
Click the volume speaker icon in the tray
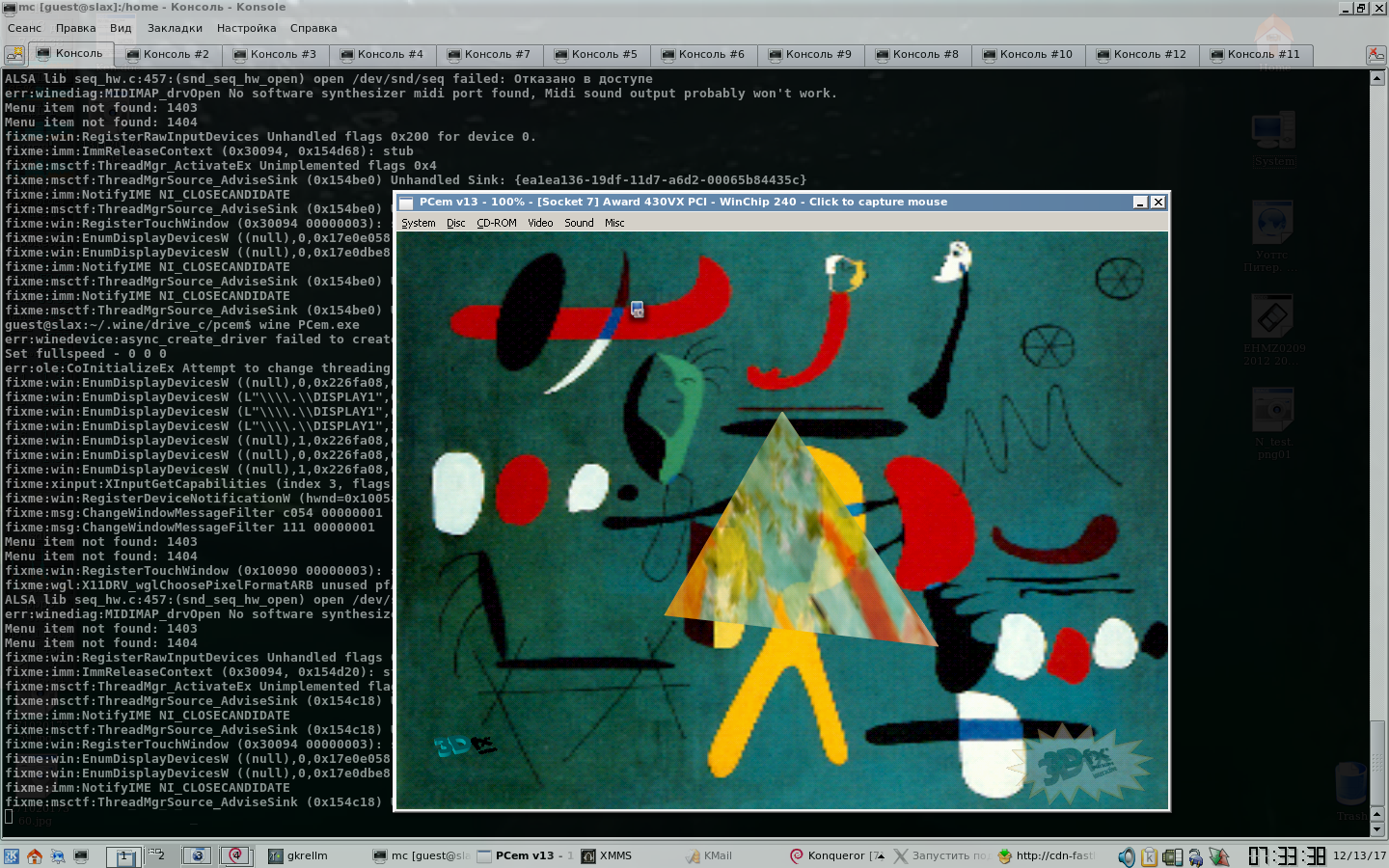1127,856
